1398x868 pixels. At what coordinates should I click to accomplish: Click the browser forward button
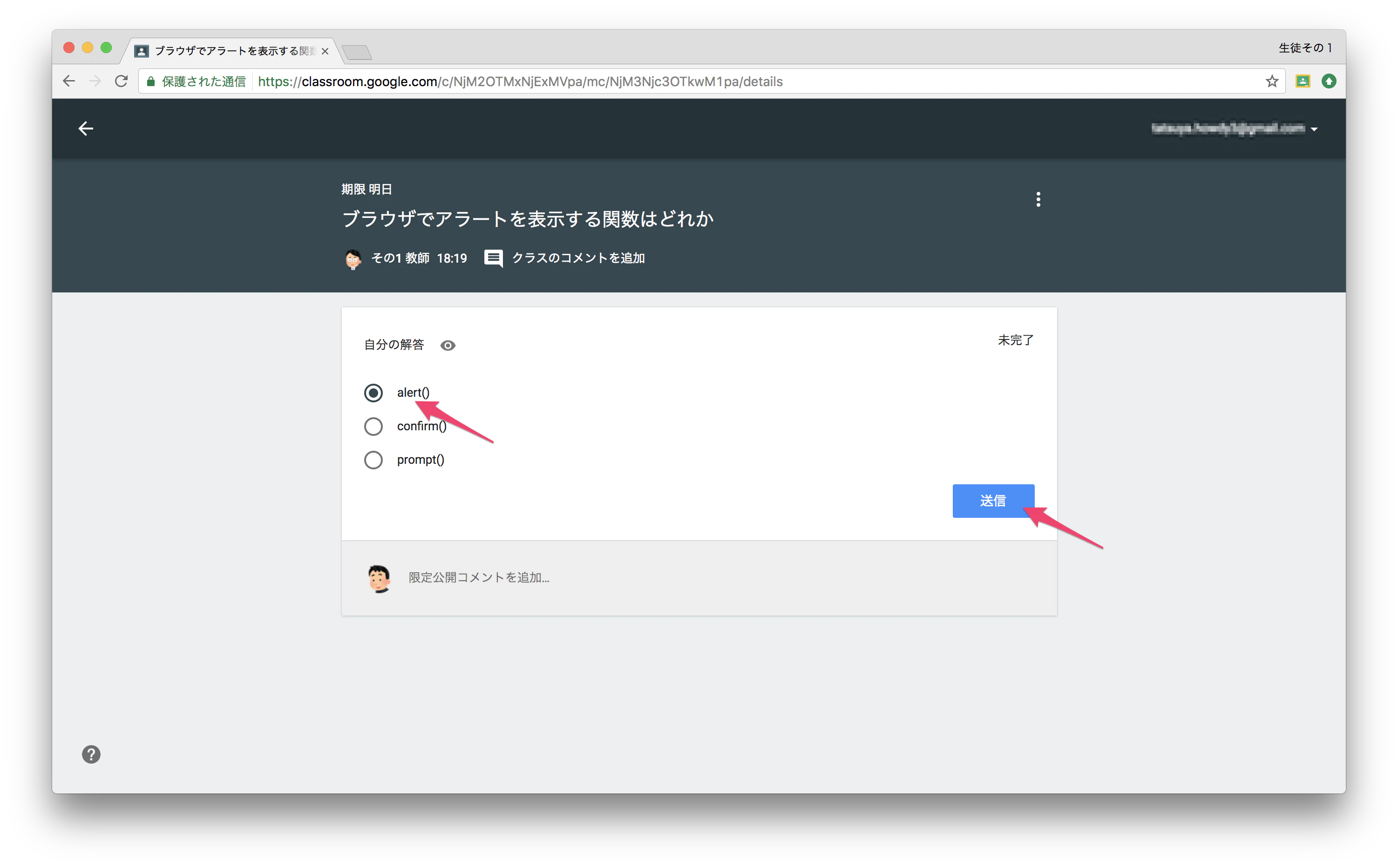[x=95, y=81]
